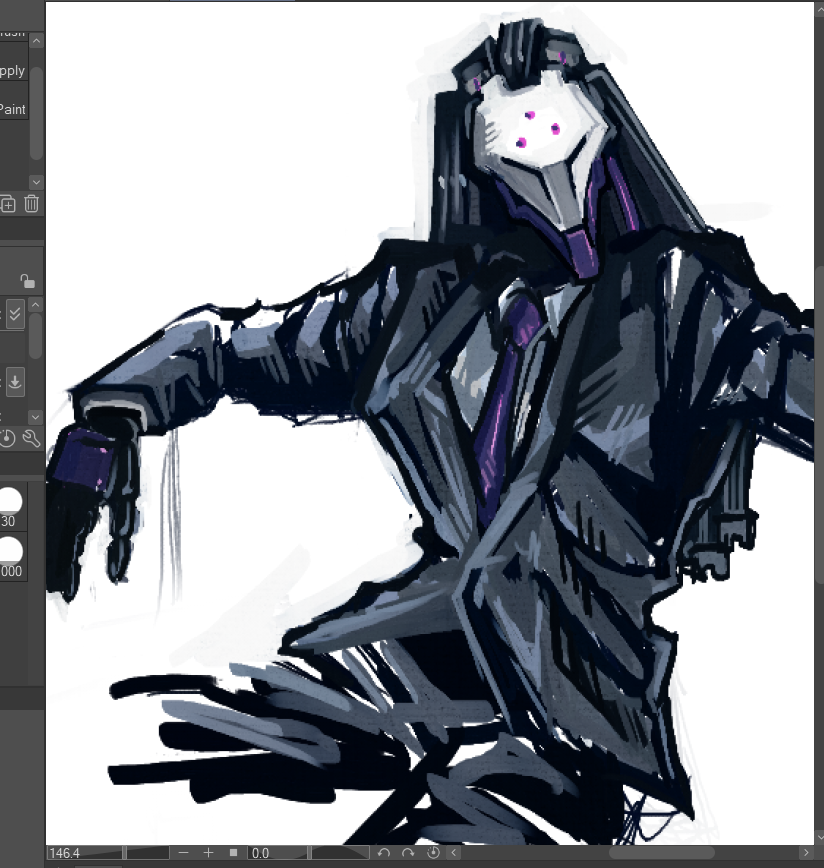Click canvas vertical scroll down arrow
The image size is (824, 868).
[820, 838]
